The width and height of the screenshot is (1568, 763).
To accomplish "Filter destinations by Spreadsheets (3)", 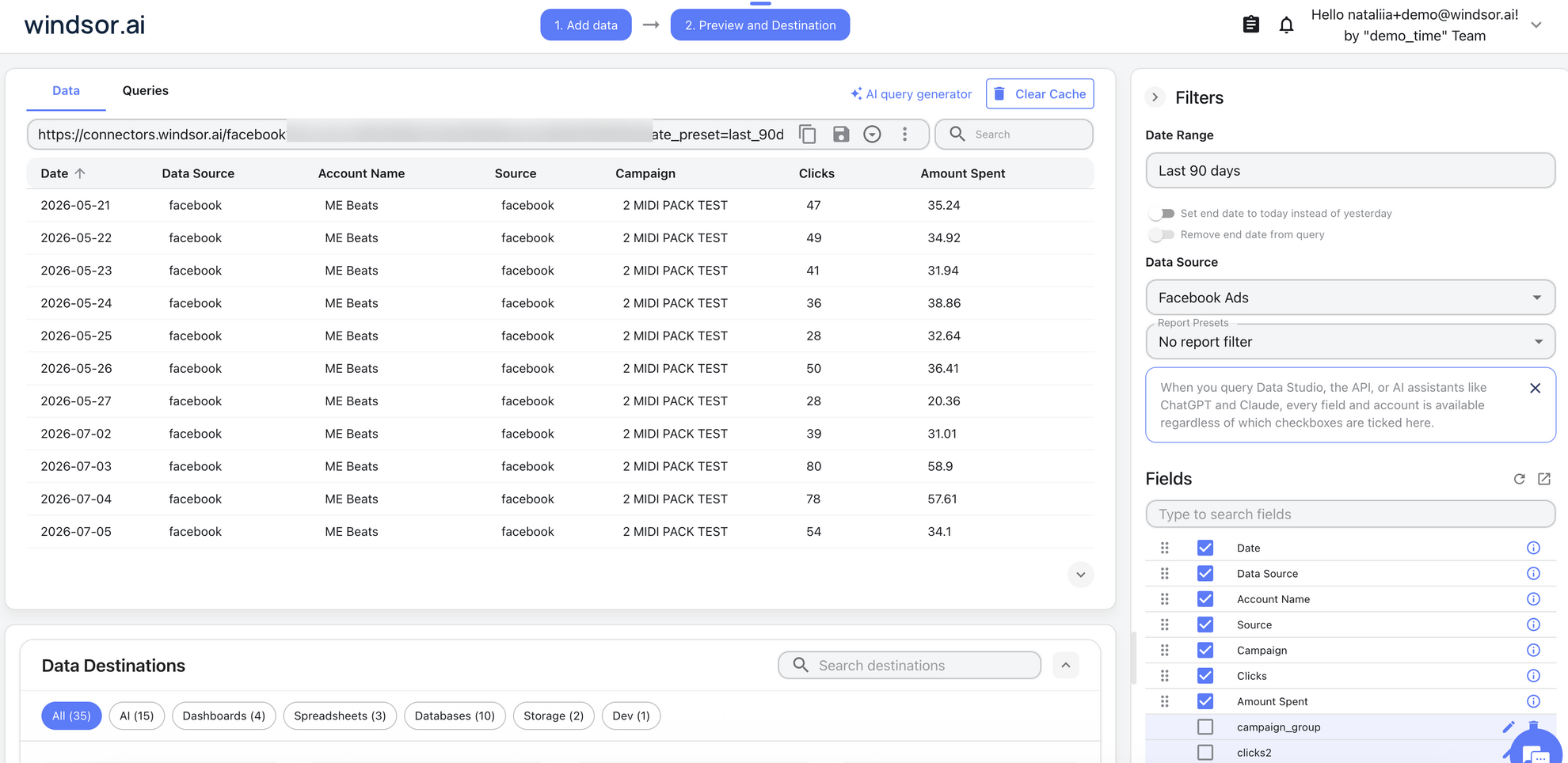I will coord(340,716).
